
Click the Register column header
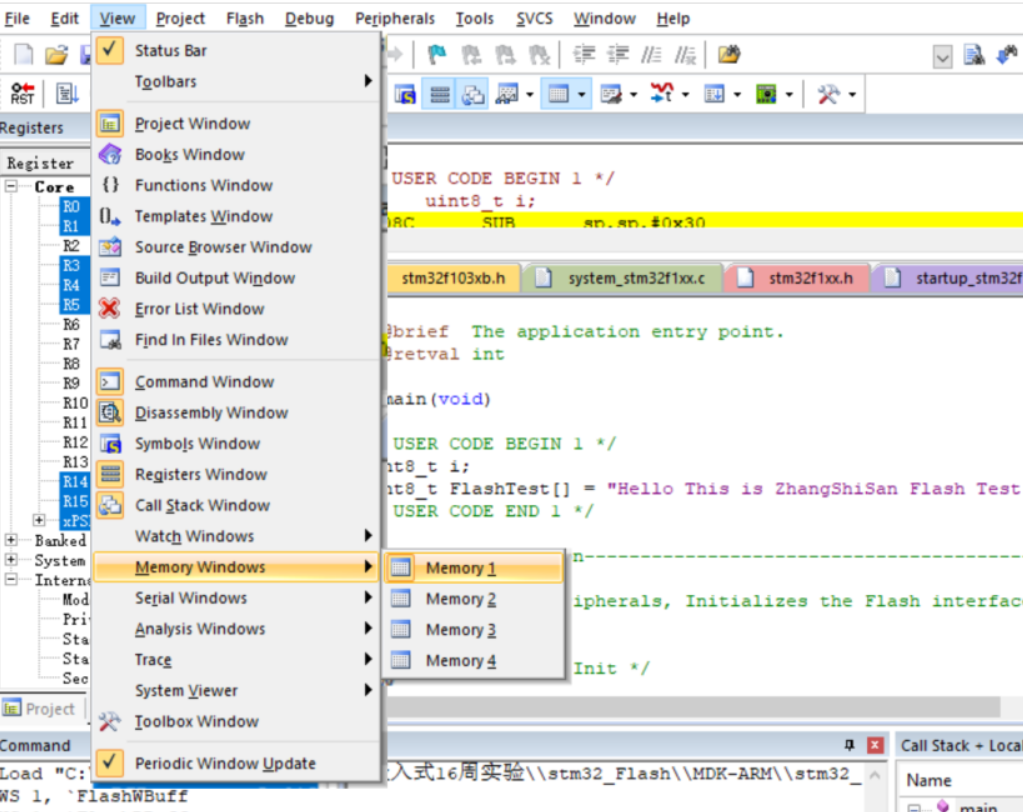click(x=40, y=163)
